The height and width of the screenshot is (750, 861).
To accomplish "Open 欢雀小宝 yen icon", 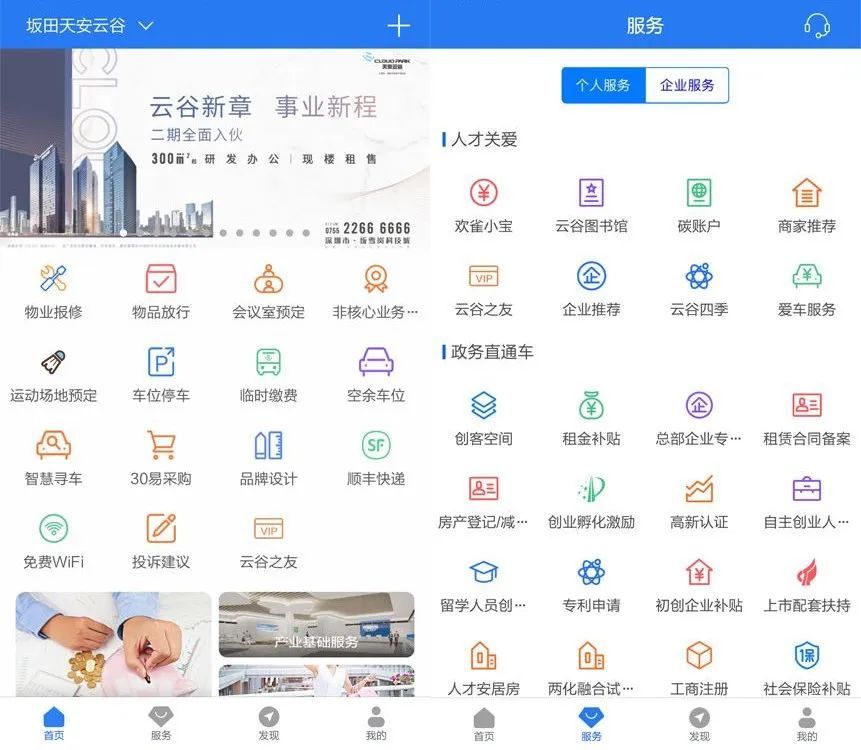I will tap(484, 192).
